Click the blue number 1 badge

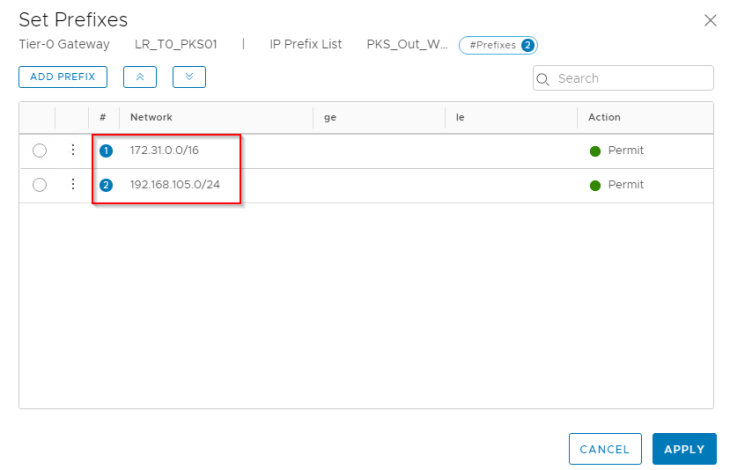(106, 151)
